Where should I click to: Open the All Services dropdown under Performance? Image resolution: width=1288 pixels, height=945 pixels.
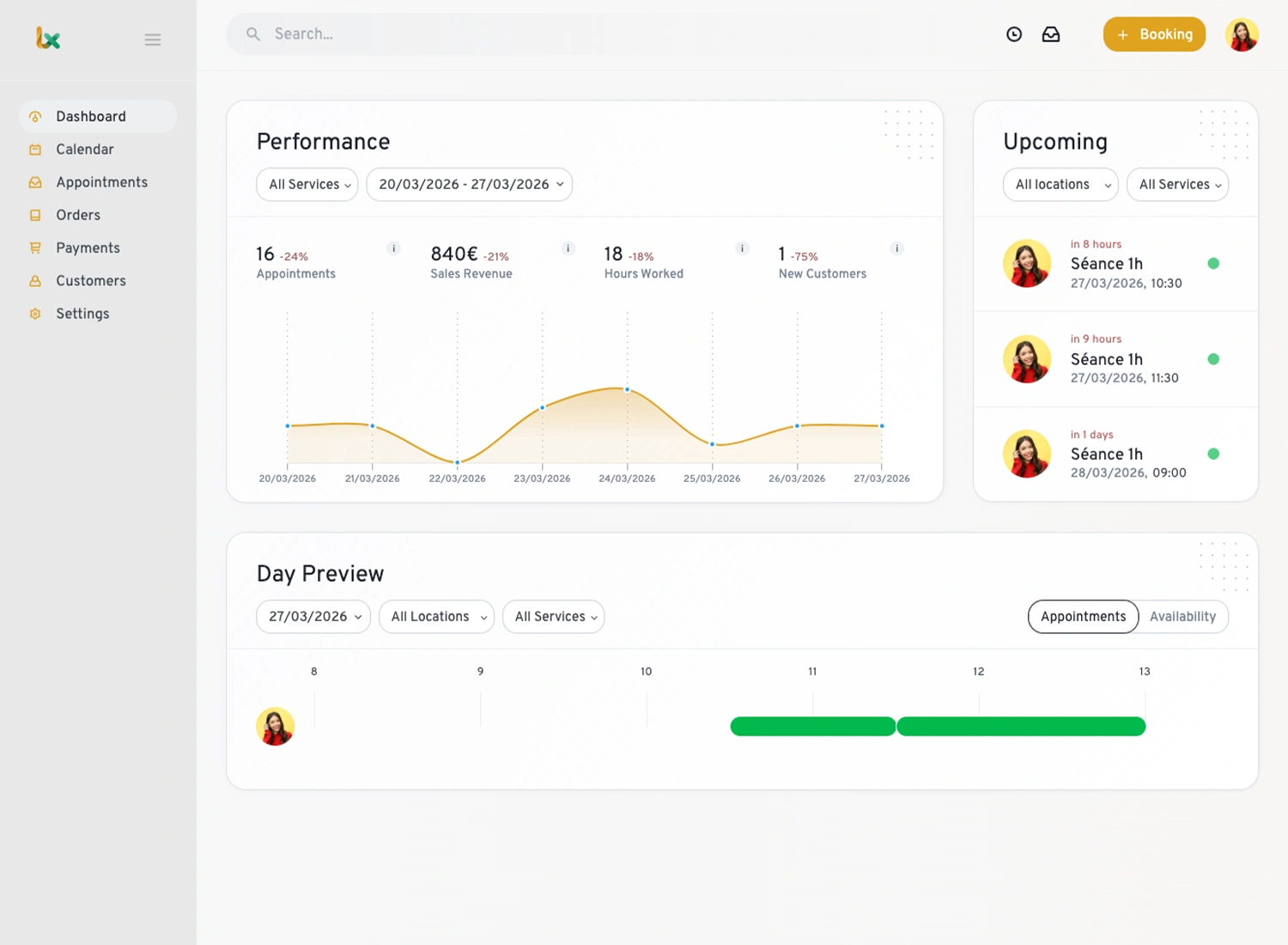[x=307, y=184]
